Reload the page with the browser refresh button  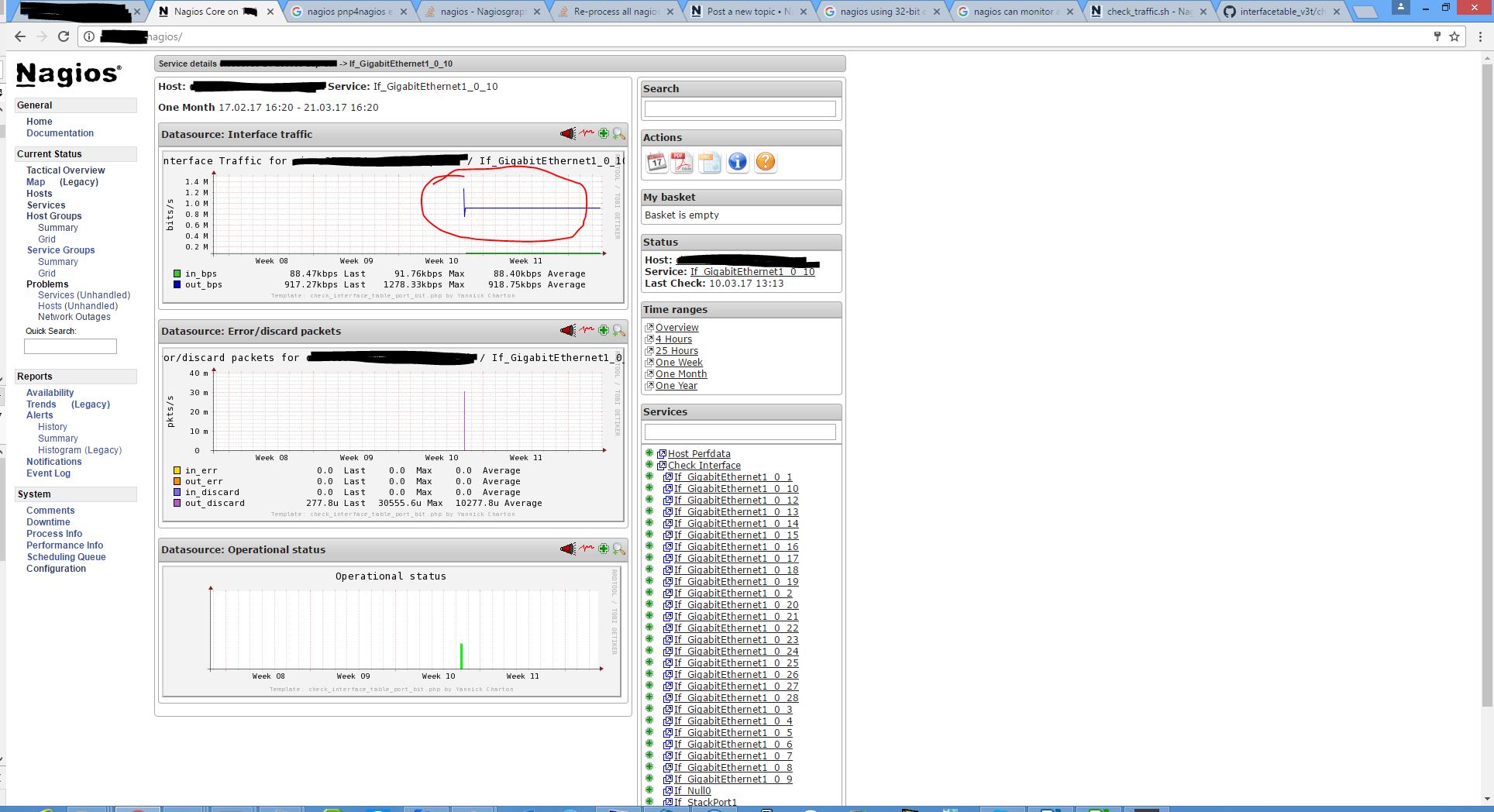[x=64, y=36]
